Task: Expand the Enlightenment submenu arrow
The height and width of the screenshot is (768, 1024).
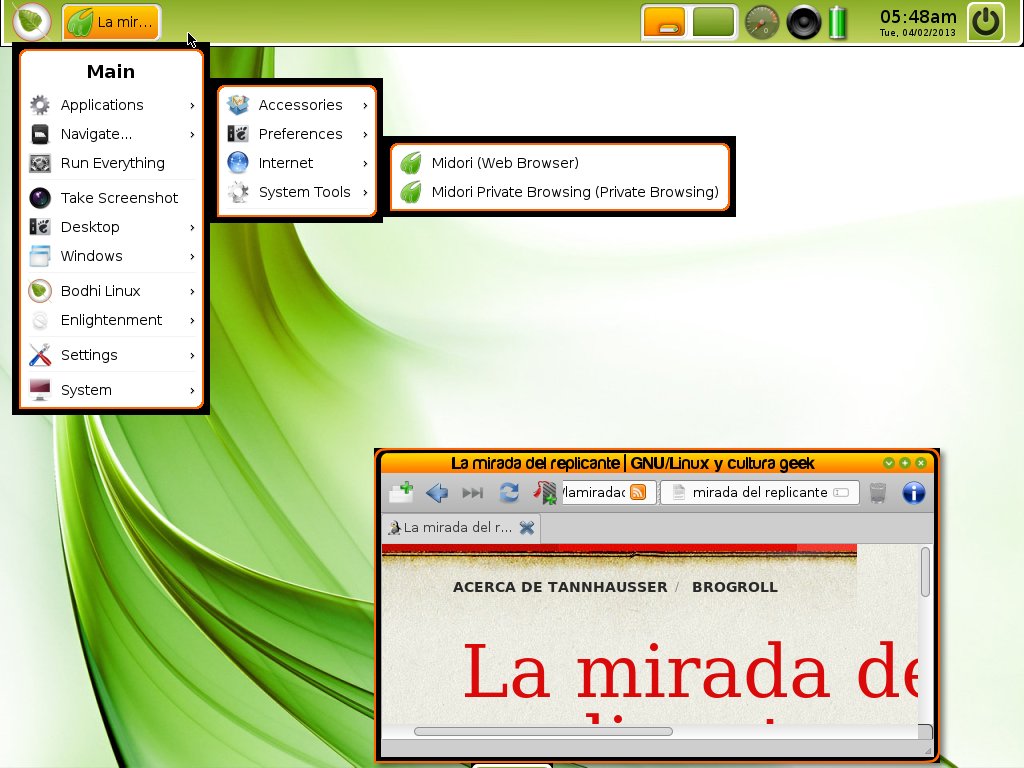Action: coord(192,320)
